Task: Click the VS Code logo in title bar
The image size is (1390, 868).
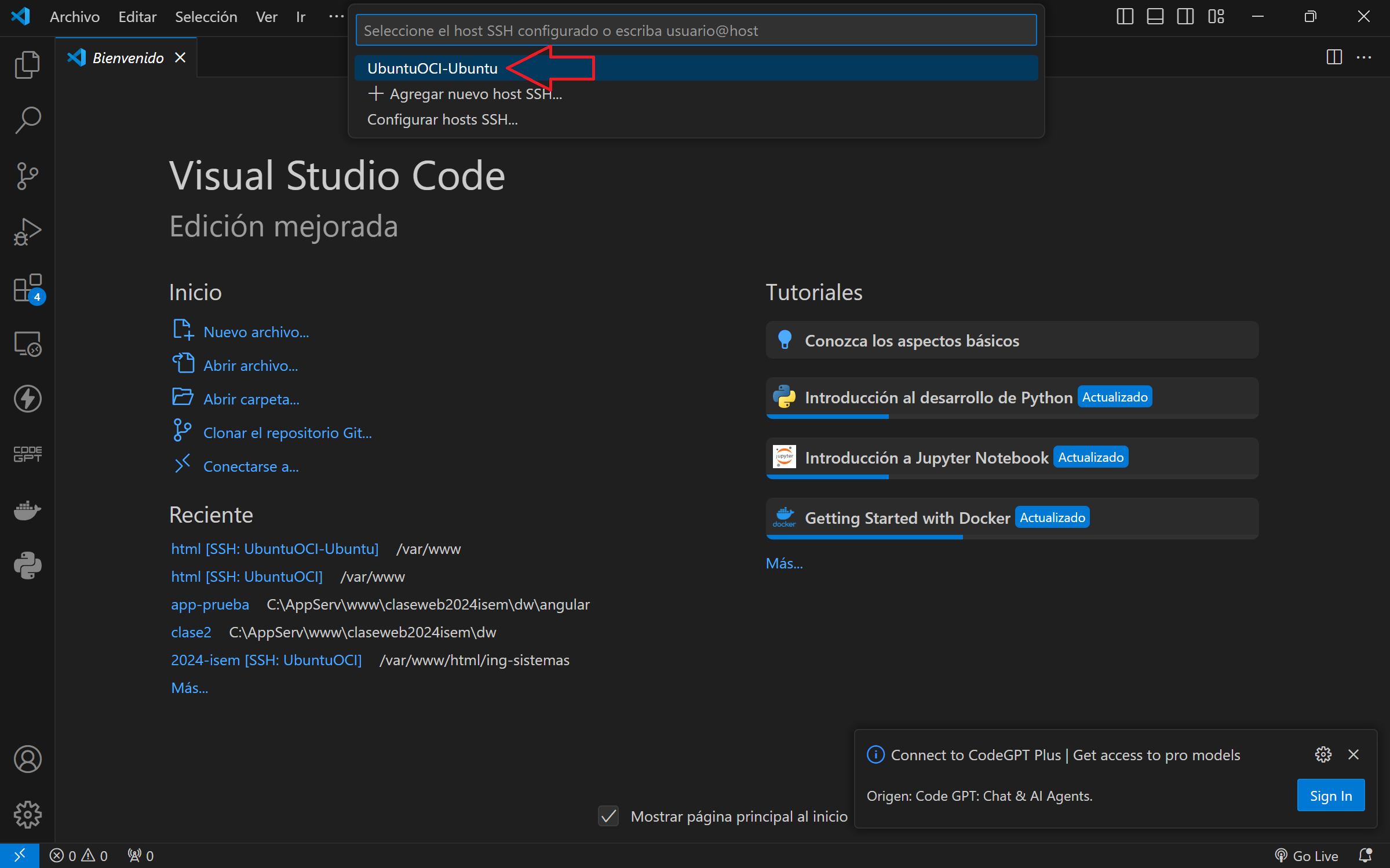Action: pyautogui.click(x=21, y=16)
